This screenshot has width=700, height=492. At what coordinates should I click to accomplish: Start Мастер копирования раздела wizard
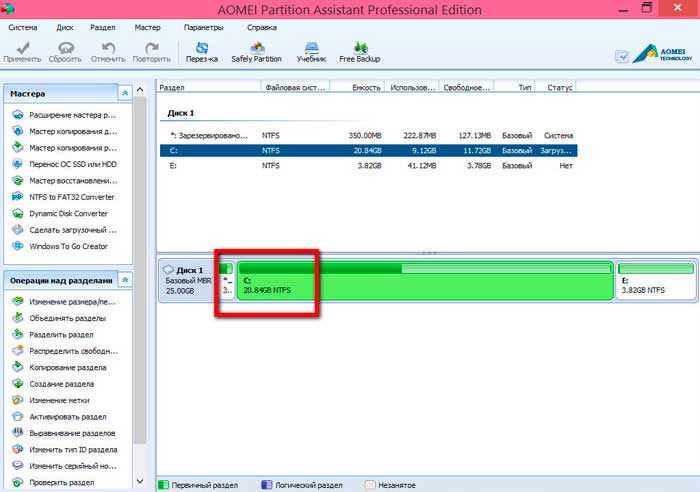point(65,148)
